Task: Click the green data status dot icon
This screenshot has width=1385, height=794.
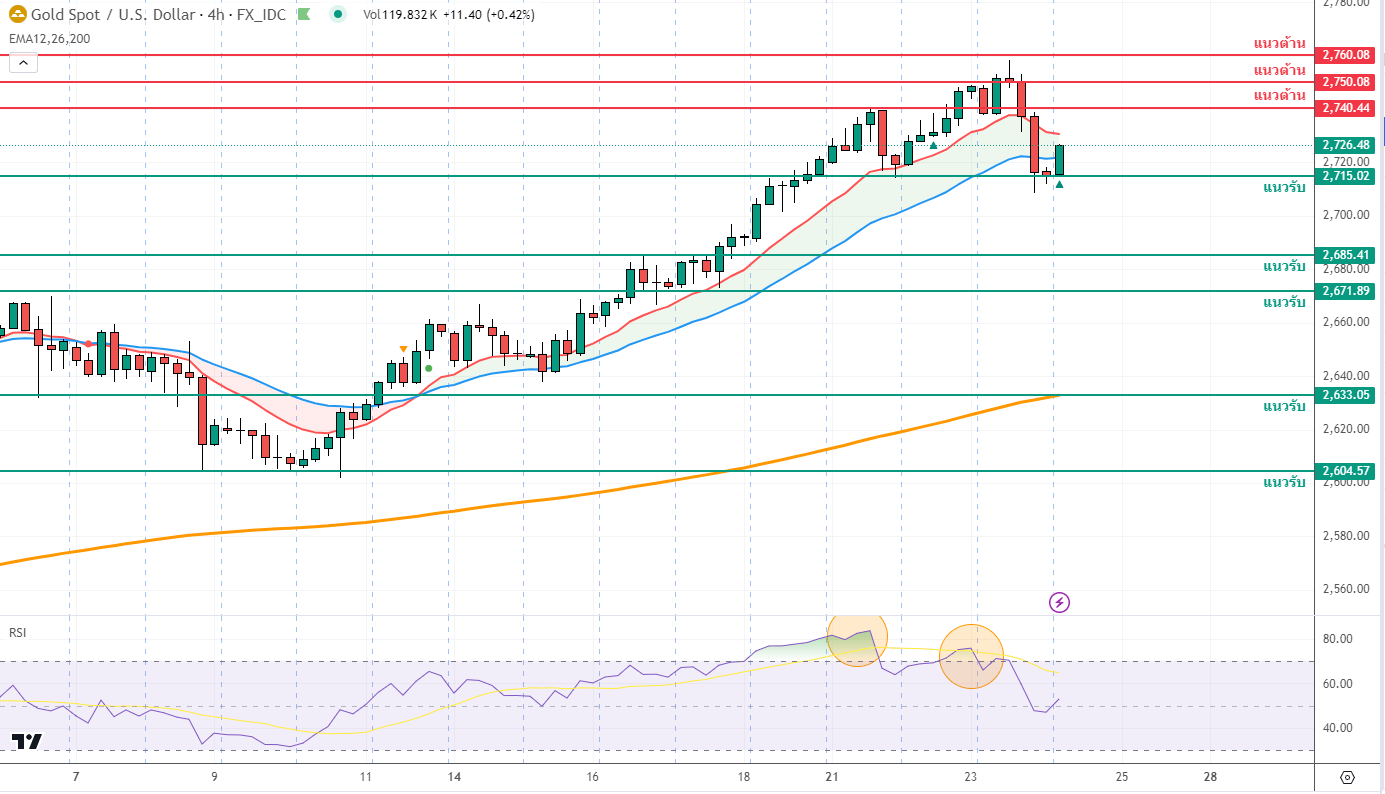Action: pyautogui.click(x=340, y=14)
